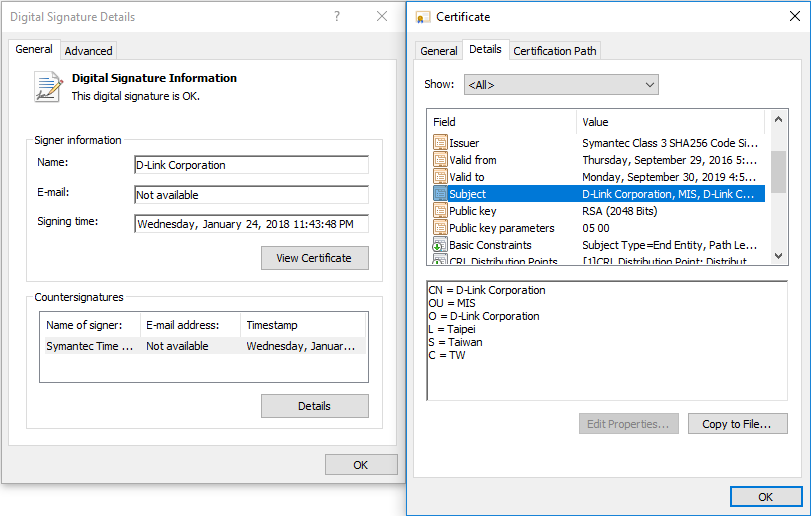Viewport: 811px width, 516px height.
Task: Click the Public key field icon
Action: 440,211
